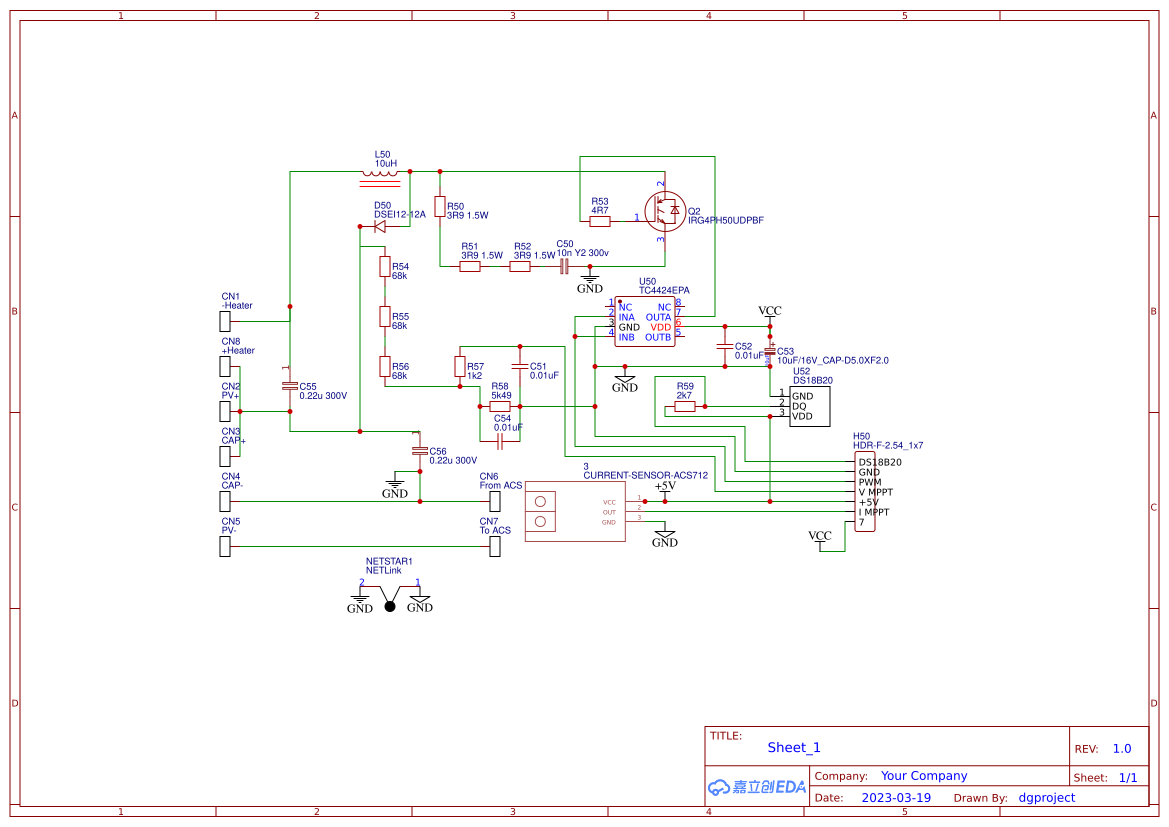Select the C52 0.01uF capacitor symbol
This screenshot has width=1169, height=827.
(724, 347)
